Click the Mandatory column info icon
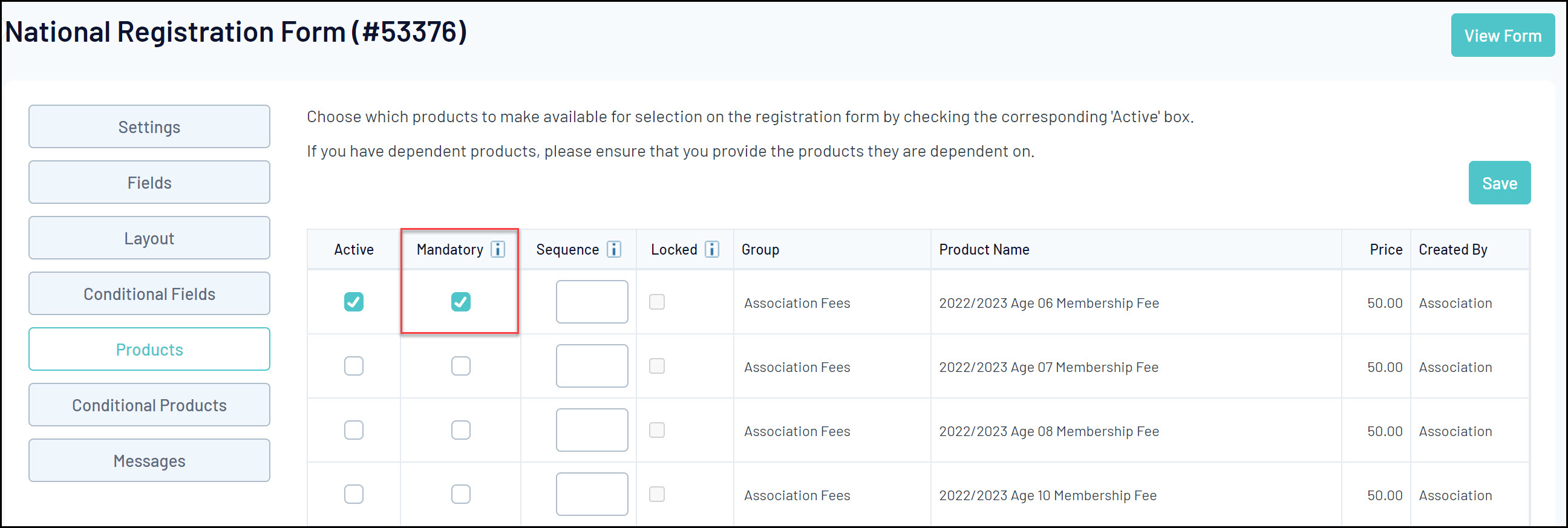Viewport: 1568px width, 528px height. point(497,249)
